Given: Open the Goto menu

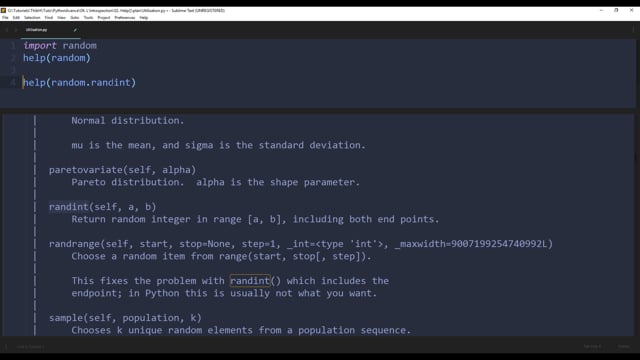Looking at the screenshot, I should click(x=75, y=18).
